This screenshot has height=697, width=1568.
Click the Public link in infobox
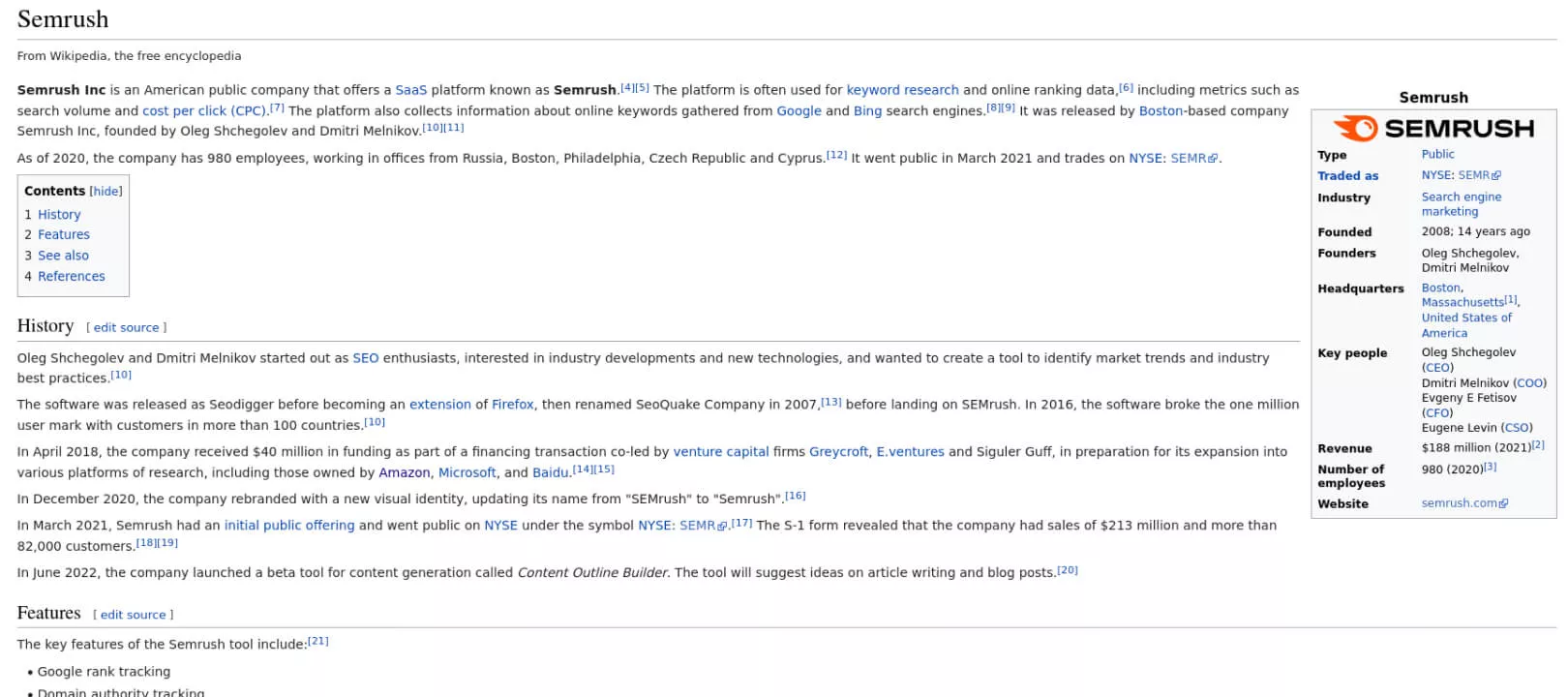pos(1437,155)
